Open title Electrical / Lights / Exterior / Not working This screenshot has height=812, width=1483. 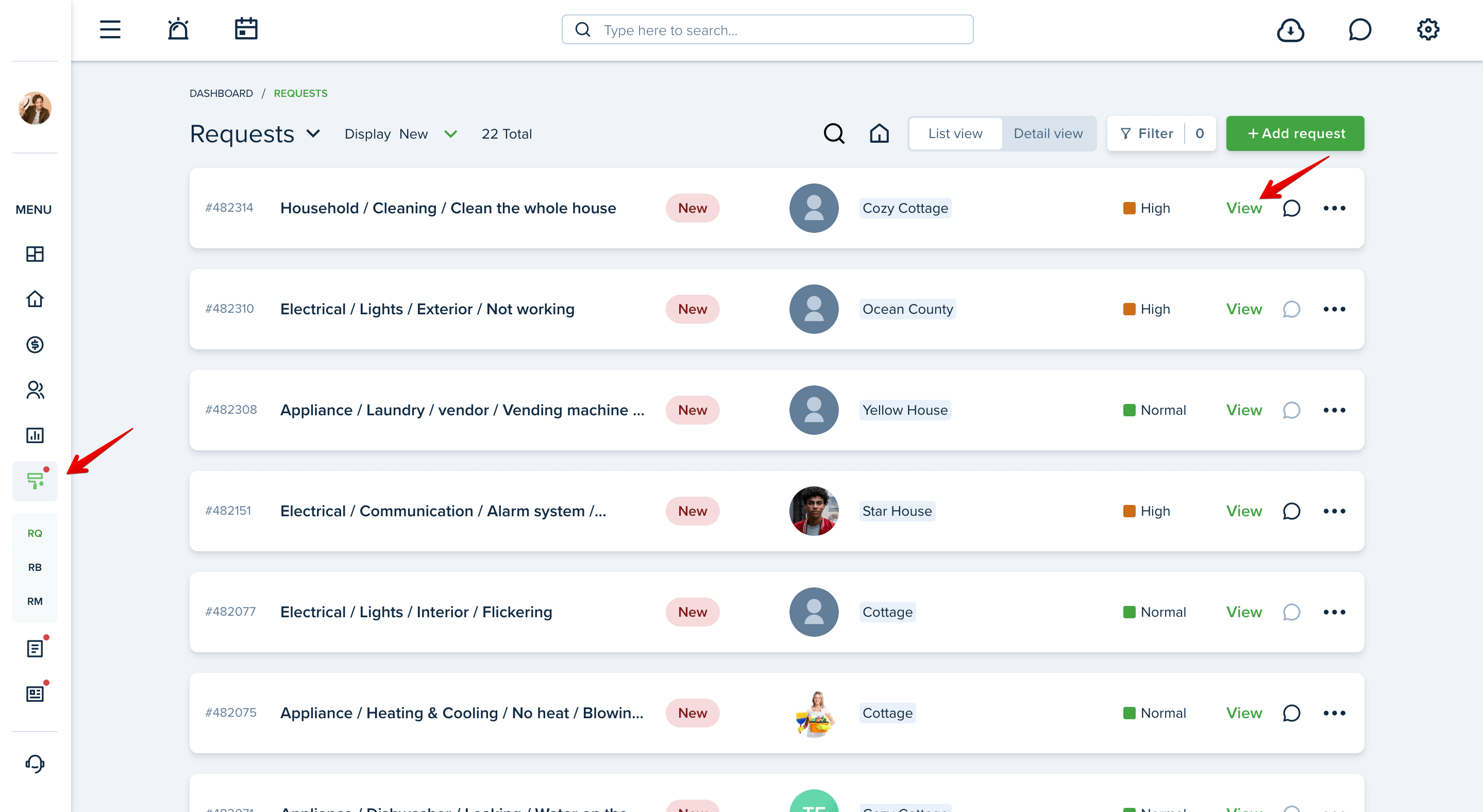click(427, 309)
